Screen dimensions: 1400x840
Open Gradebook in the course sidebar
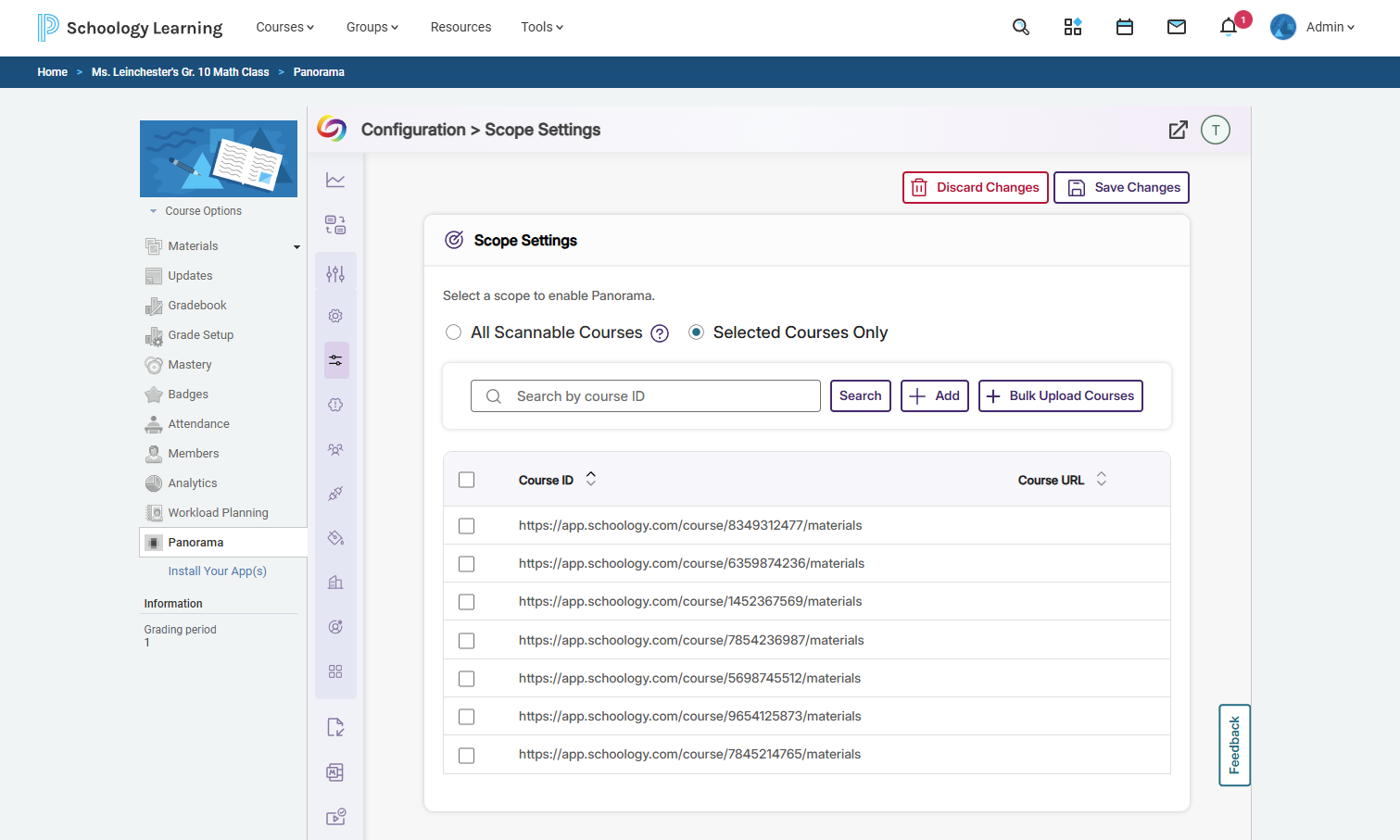(197, 306)
